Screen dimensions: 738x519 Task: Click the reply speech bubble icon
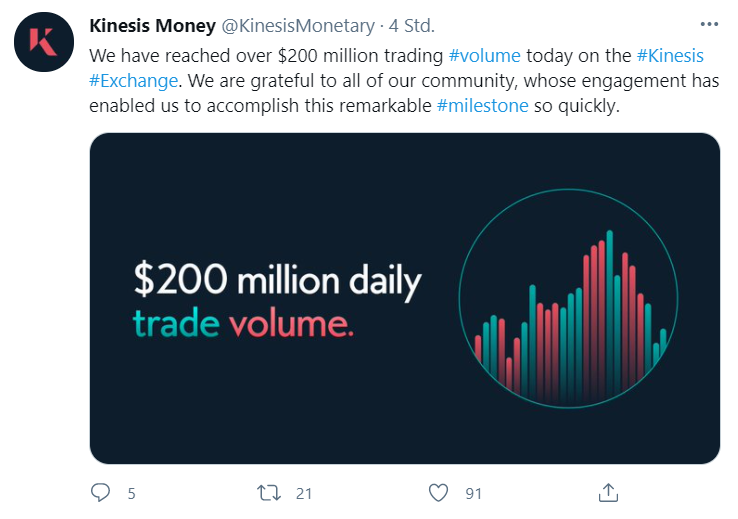coord(100,492)
